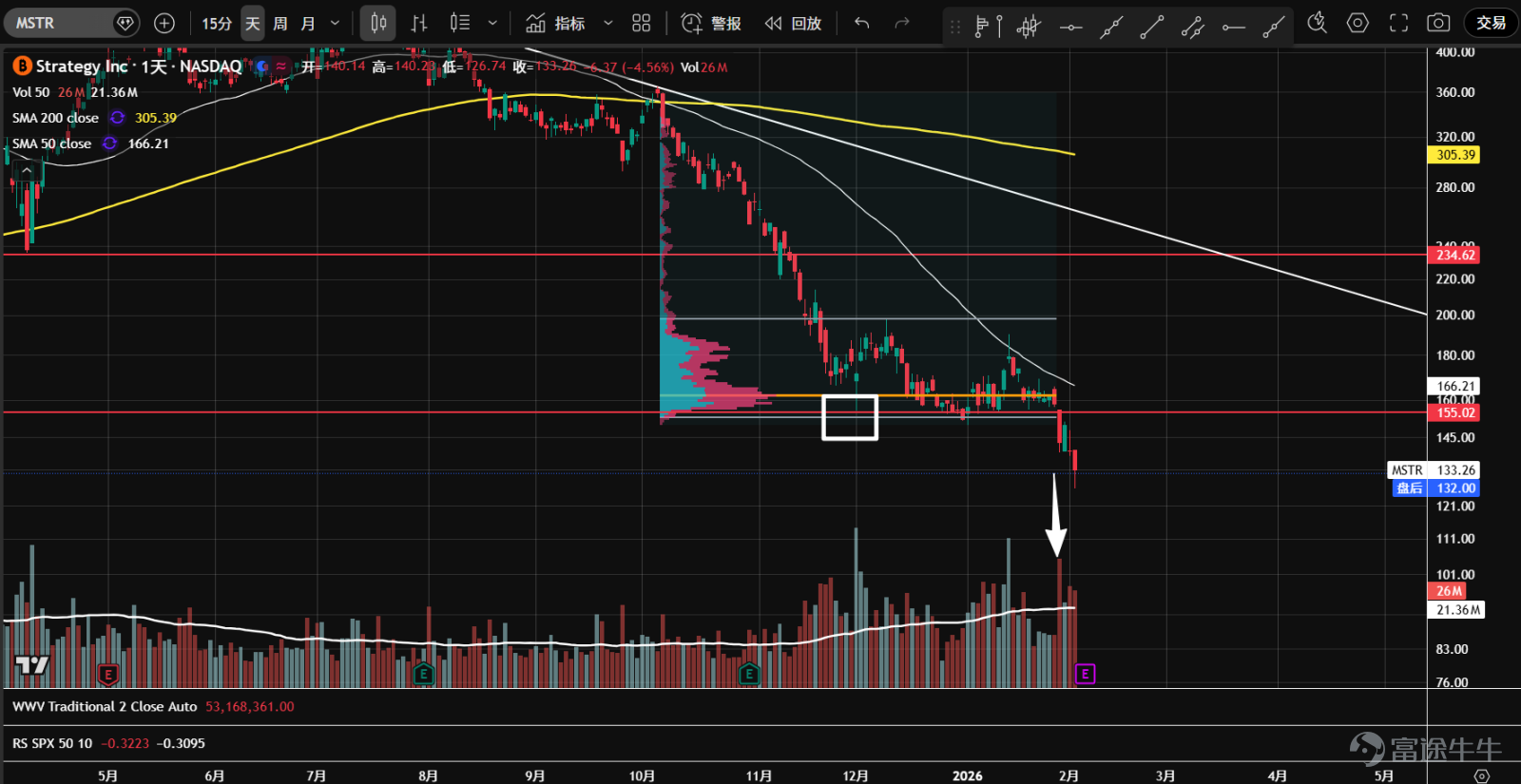Select the horizontal ray drawing tool
1521x784 pixels.
pos(1233,28)
